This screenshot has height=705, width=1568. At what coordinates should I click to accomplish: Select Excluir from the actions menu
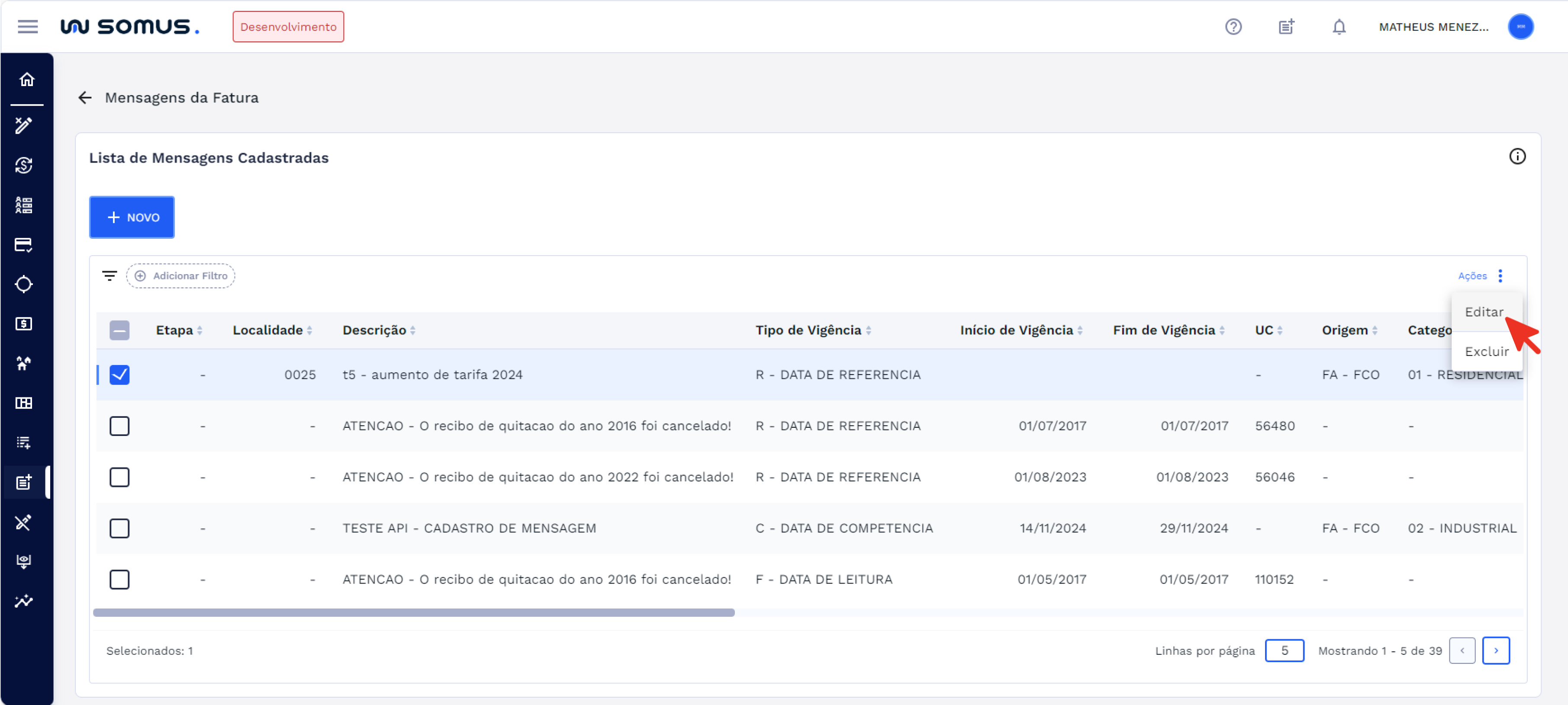pos(1487,351)
